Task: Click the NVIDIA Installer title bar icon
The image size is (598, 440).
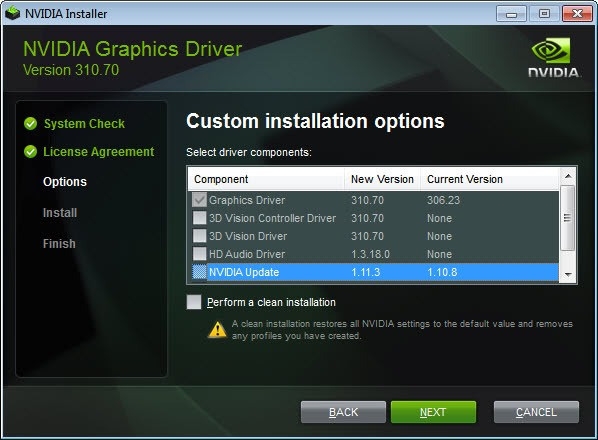Action: [13, 13]
